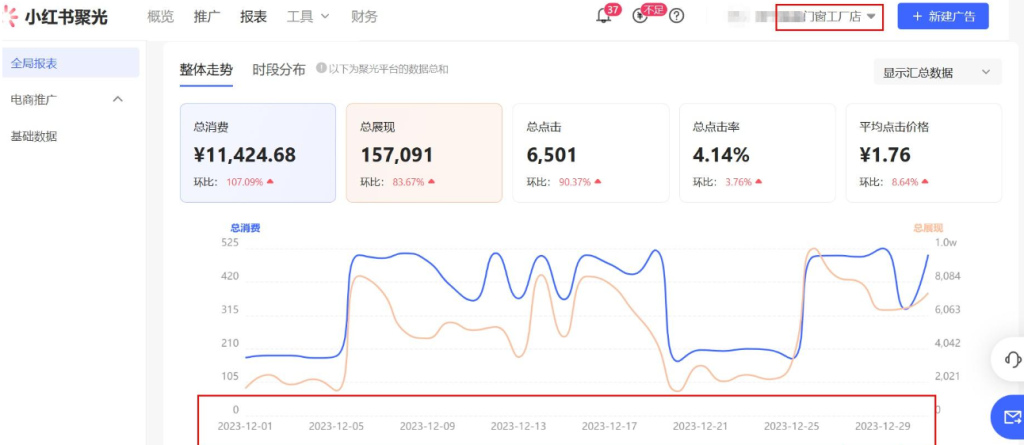Select the 平均点击价格 metric card
Image resolution: width=1024 pixels, height=445 pixels.
pyautogui.click(x=923, y=153)
